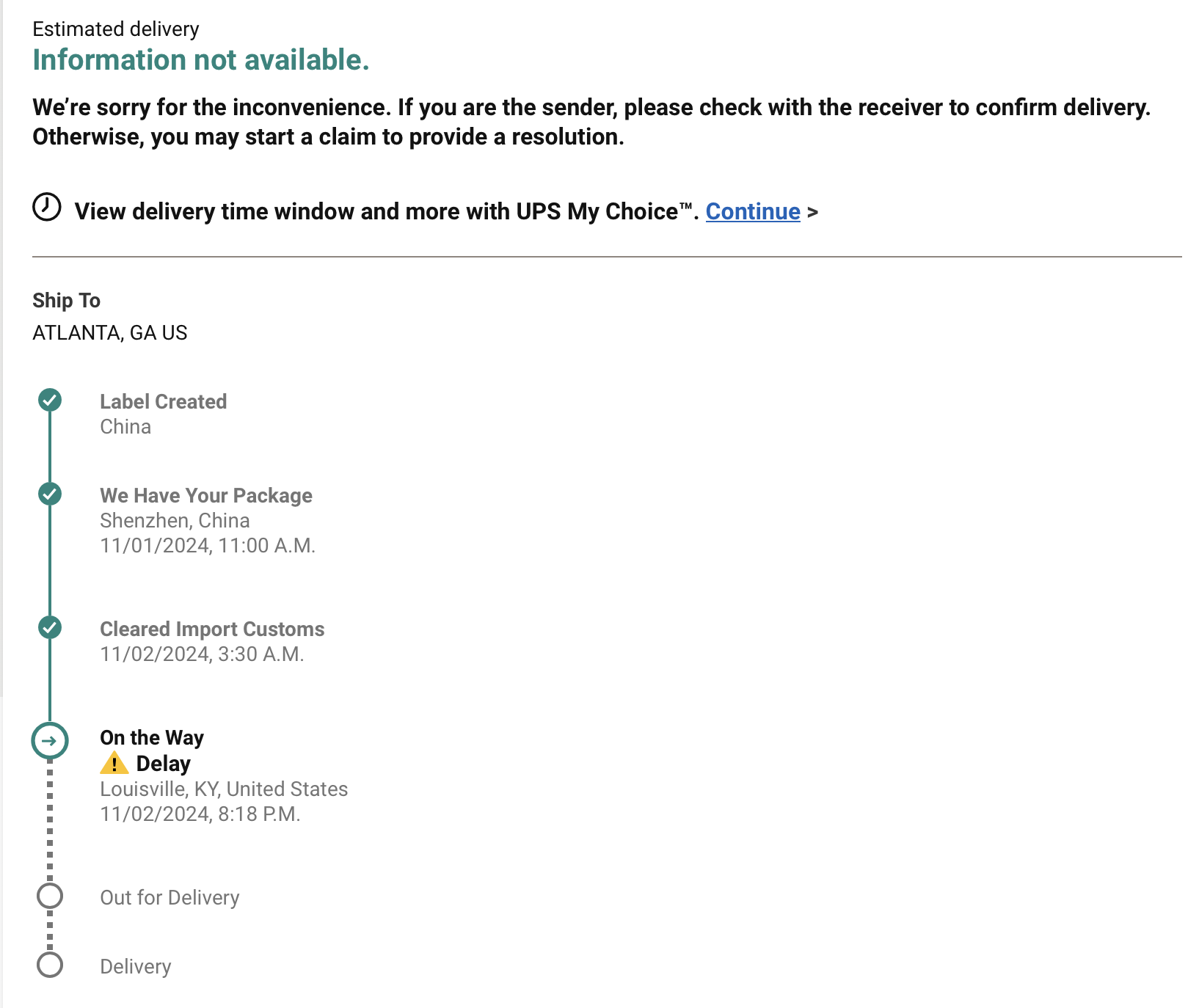The width and height of the screenshot is (1199, 1008).
Task: Click the Out for Delivery step label
Action: pyautogui.click(x=170, y=898)
